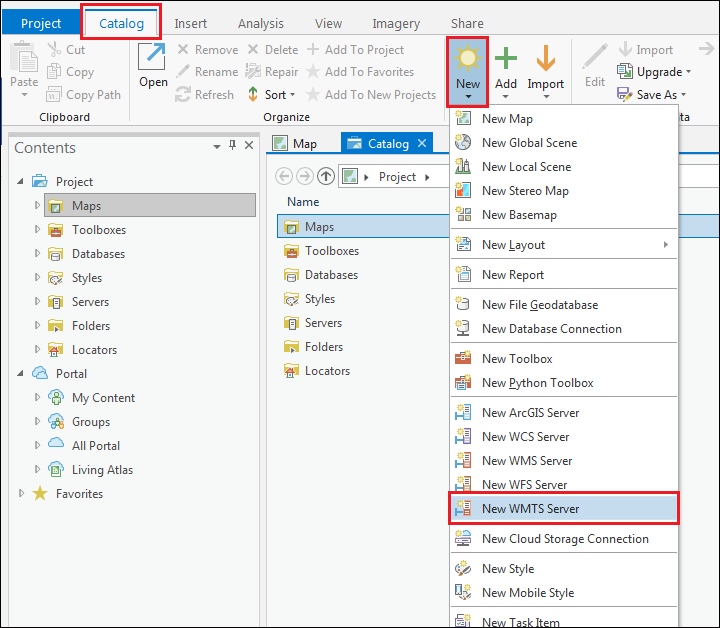Image resolution: width=720 pixels, height=628 pixels.
Task: Click the New Cloud Storage Connection icon
Action: coord(463,538)
